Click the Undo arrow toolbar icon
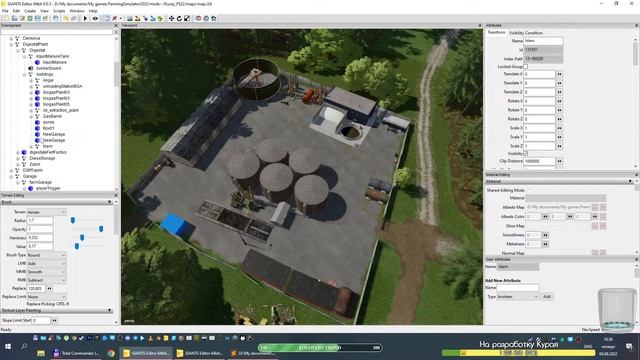This screenshot has width=640, height=360. (66, 18)
